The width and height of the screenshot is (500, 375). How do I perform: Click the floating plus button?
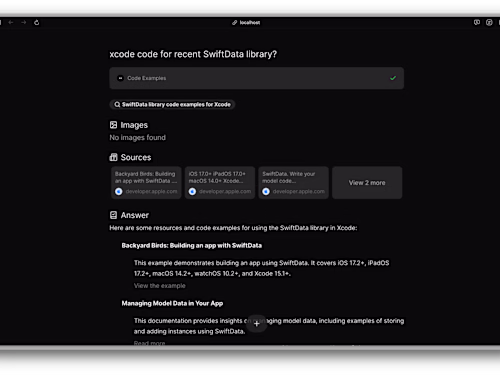click(257, 324)
